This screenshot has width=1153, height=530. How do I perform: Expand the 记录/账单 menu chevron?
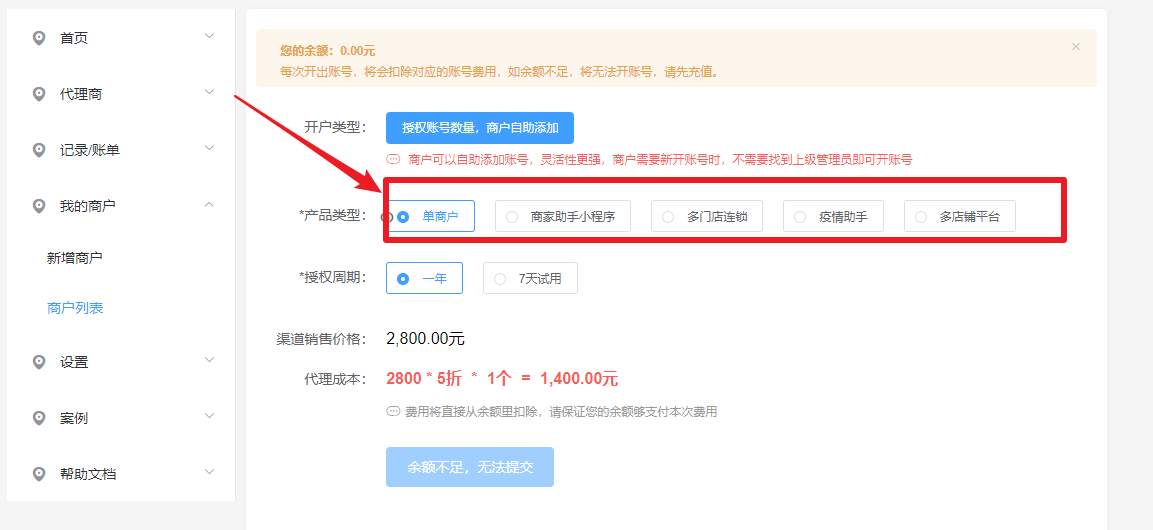coord(210,148)
